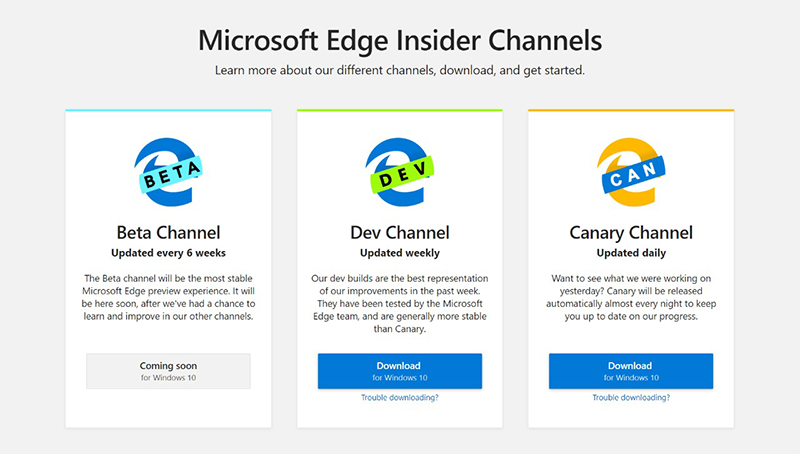The width and height of the screenshot is (800, 454).
Task: Select the 'Beta Channel' heading
Action: click(168, 233)
